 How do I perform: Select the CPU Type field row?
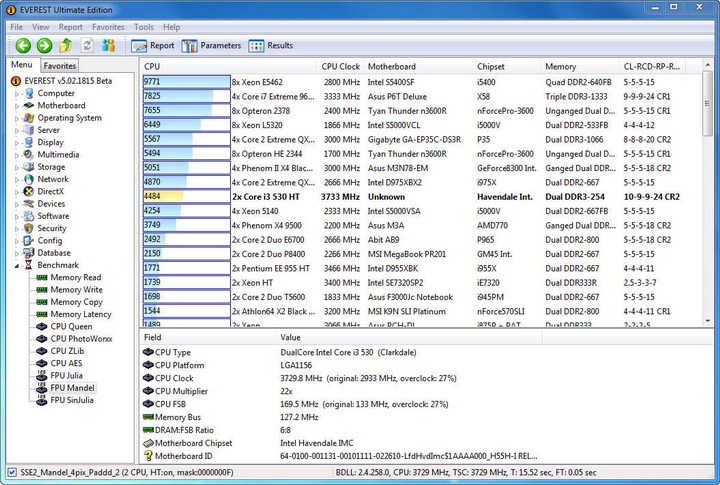tap(340, 352)
